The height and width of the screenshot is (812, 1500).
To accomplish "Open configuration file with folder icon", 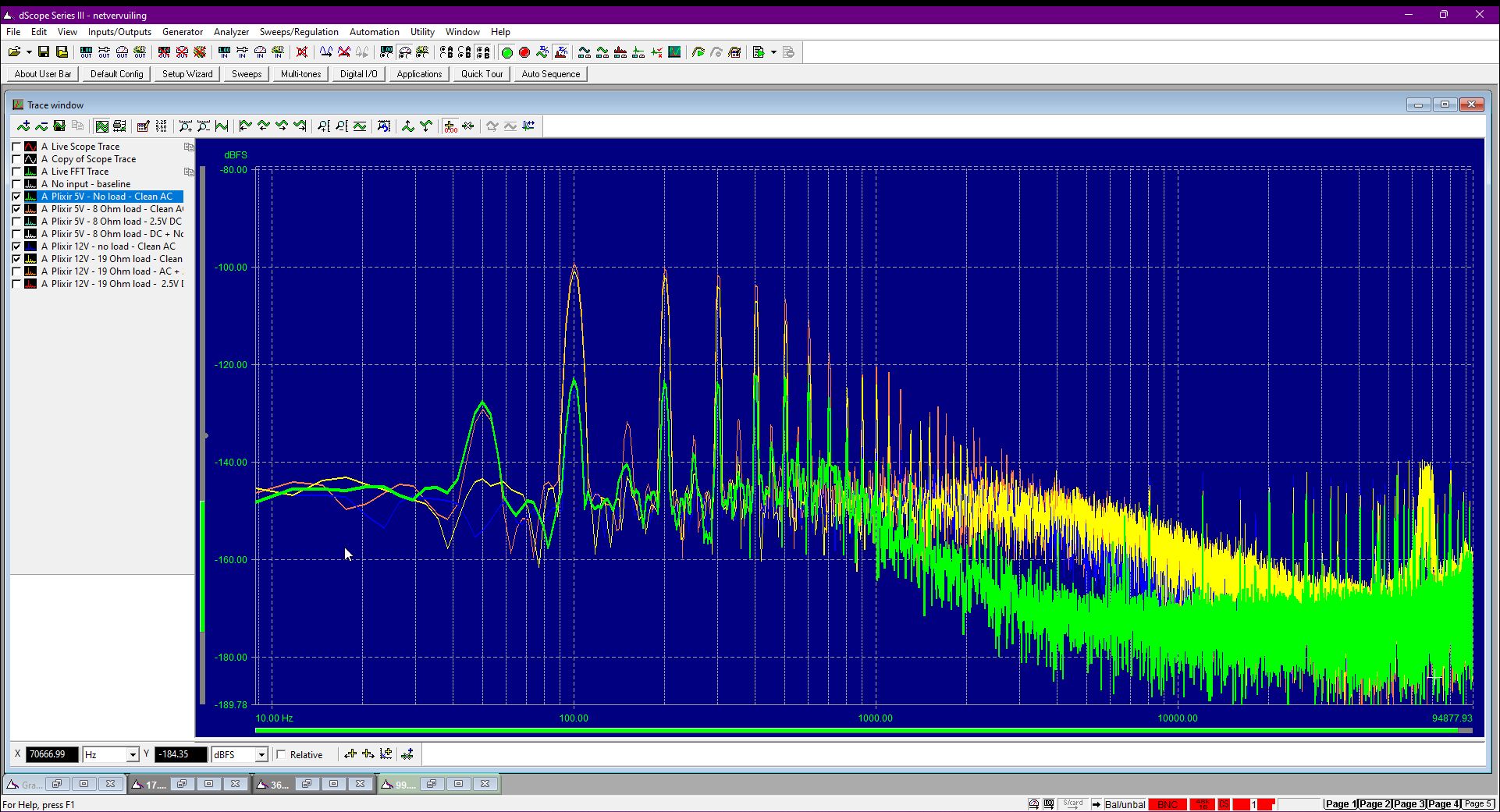I will click(14, 52).
